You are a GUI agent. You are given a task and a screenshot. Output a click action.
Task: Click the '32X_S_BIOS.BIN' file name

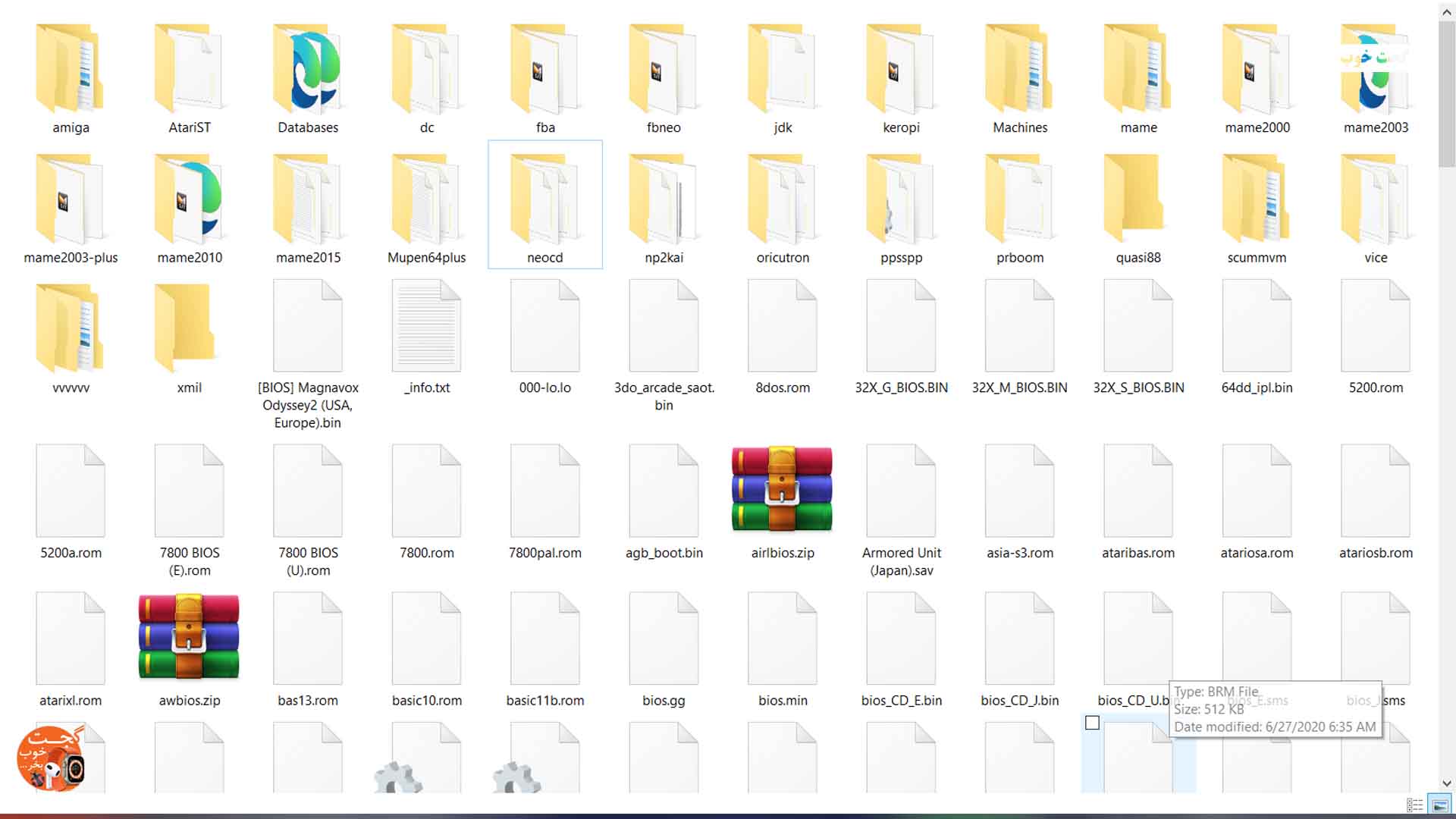pyautogui.click(x=1138, y=388)
